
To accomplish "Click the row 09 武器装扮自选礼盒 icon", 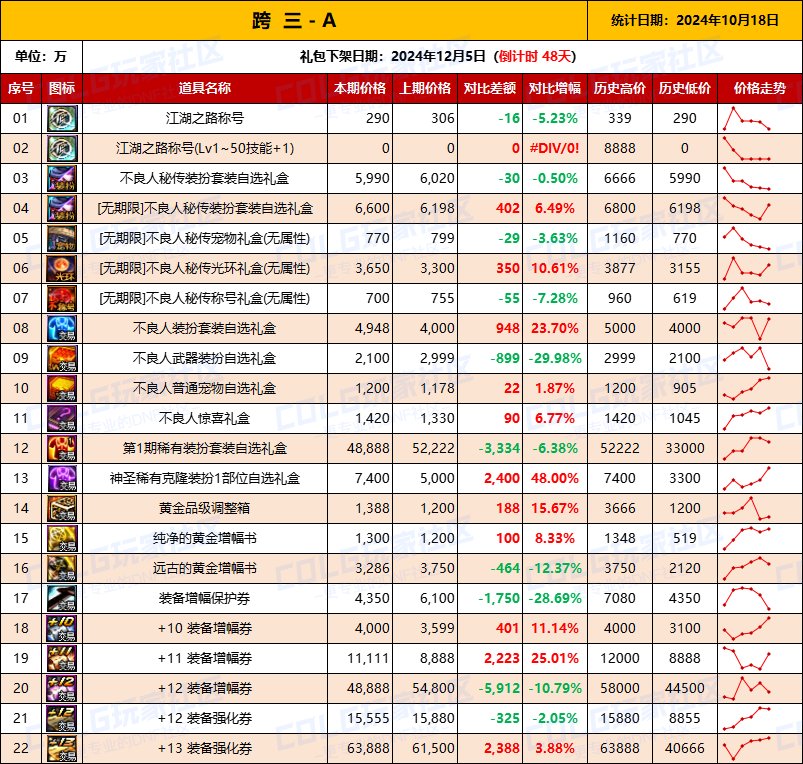I will click(62, 358).
